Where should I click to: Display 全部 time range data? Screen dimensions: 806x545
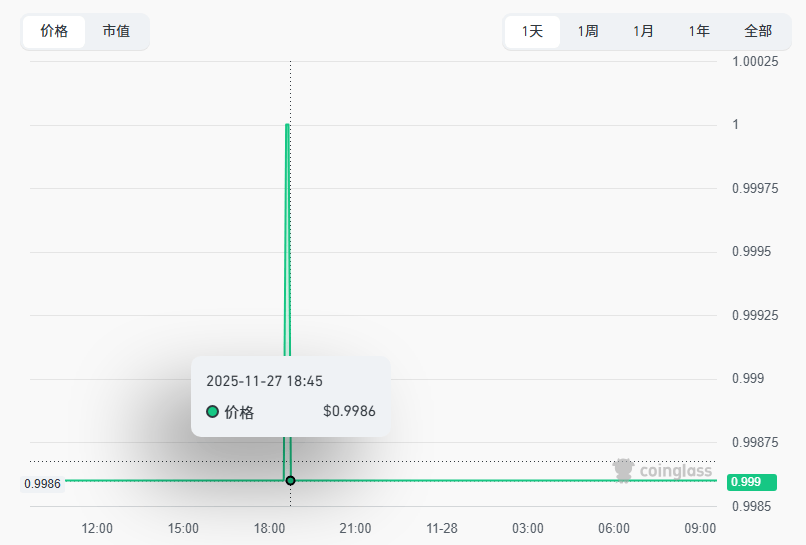[758, 31]
